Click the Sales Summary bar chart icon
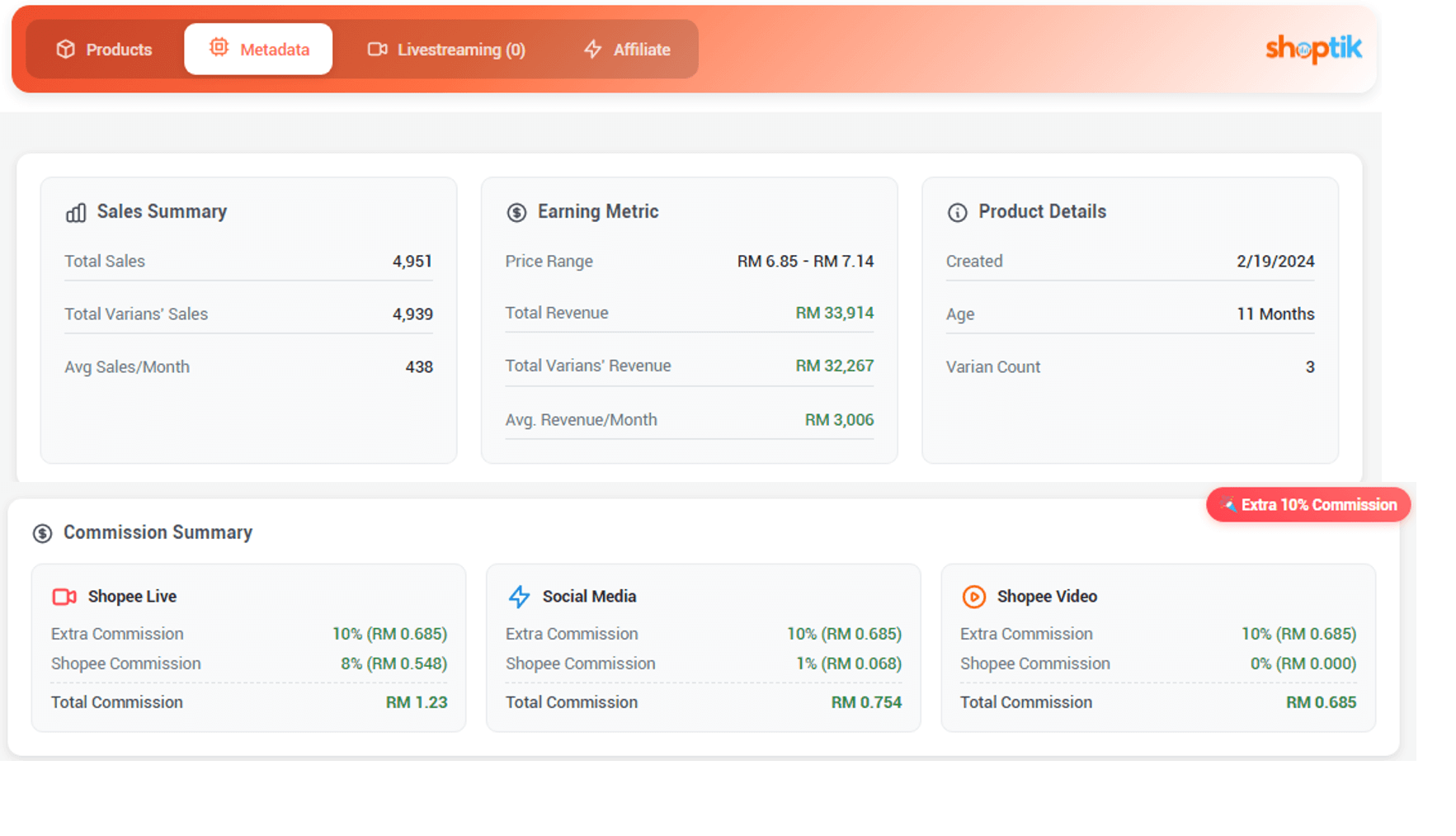The height and width of the screenshot is (836, 1456). point(76,213)
